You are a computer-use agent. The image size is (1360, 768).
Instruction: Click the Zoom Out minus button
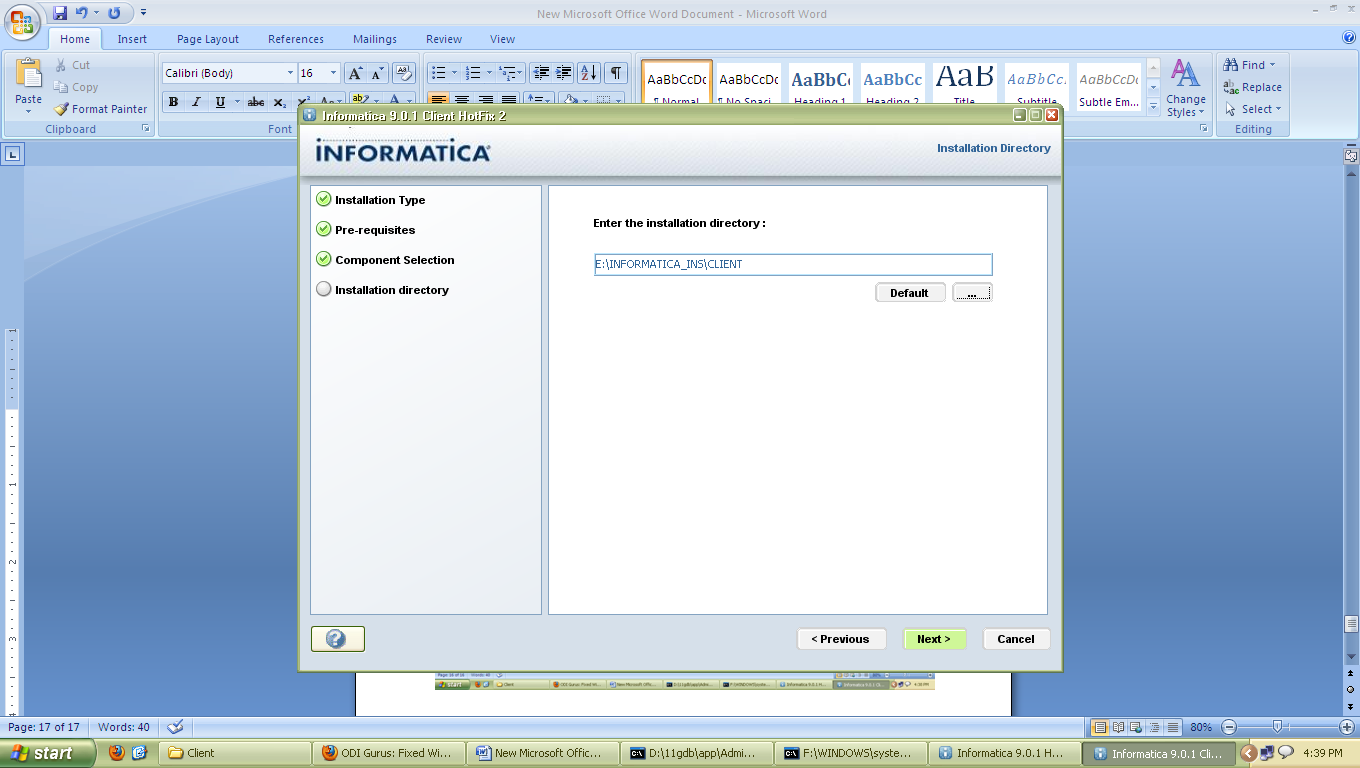point(1230,727)
